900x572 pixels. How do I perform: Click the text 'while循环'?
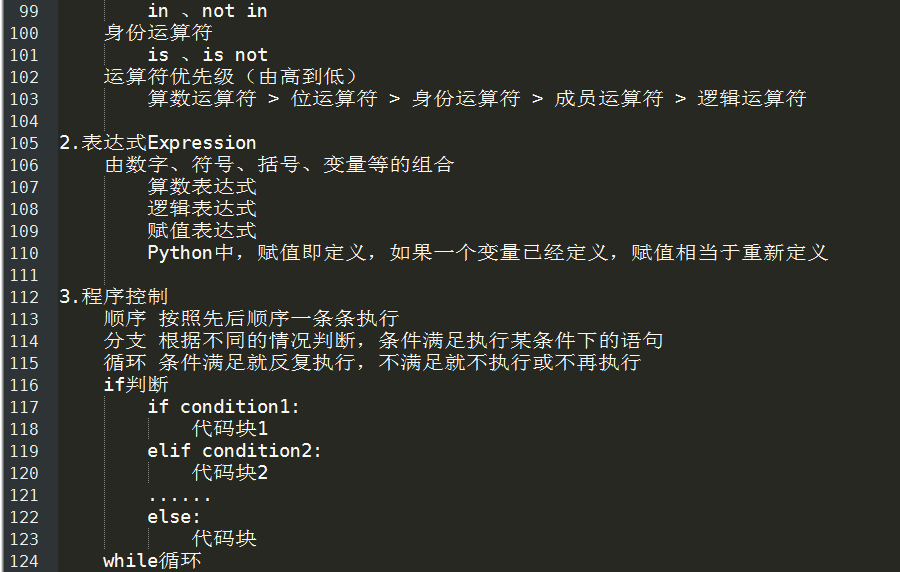[x=152, y=561]
